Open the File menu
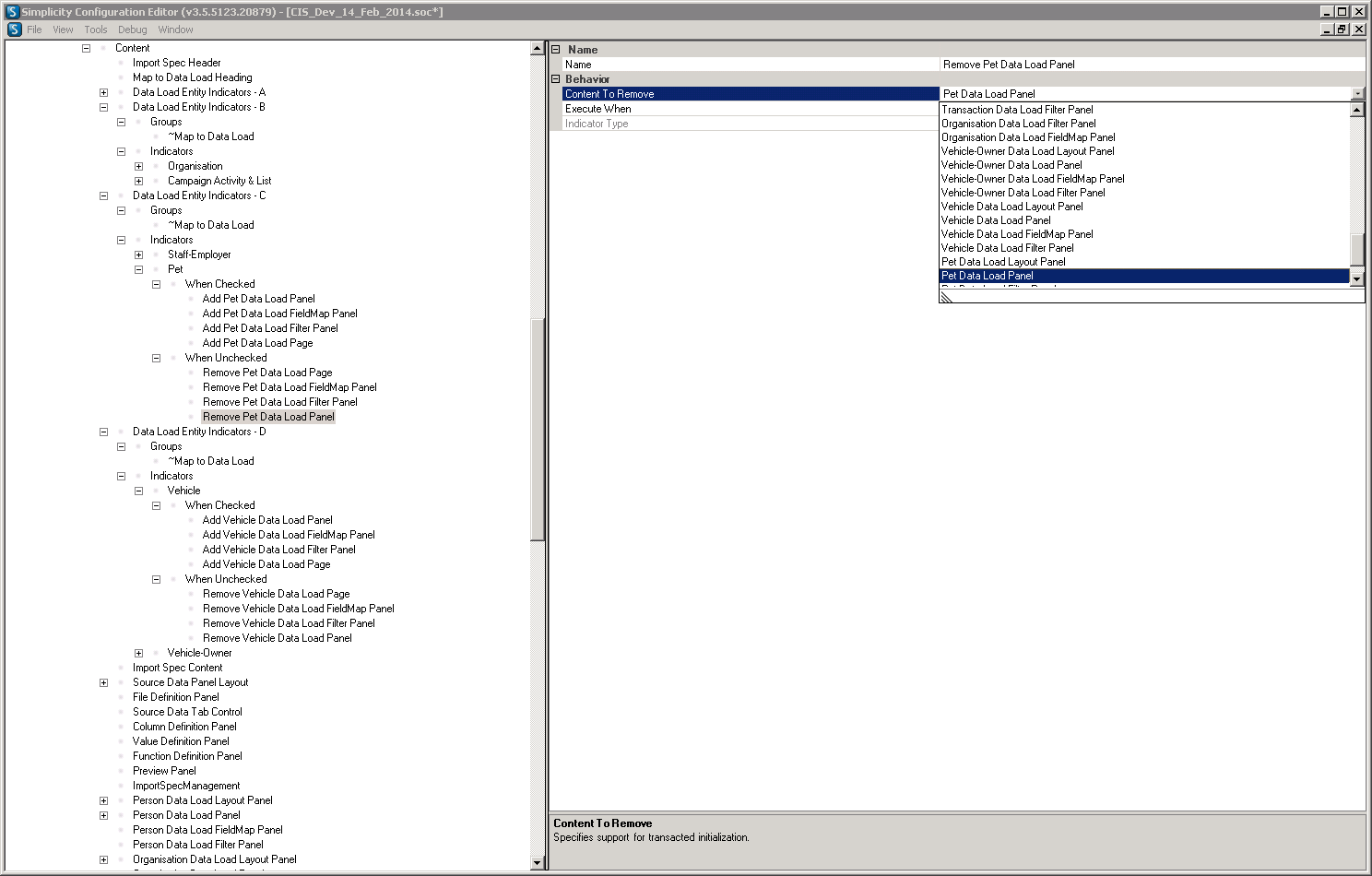The height and width of the screenshot is (876, 1372). click(34, 30)
